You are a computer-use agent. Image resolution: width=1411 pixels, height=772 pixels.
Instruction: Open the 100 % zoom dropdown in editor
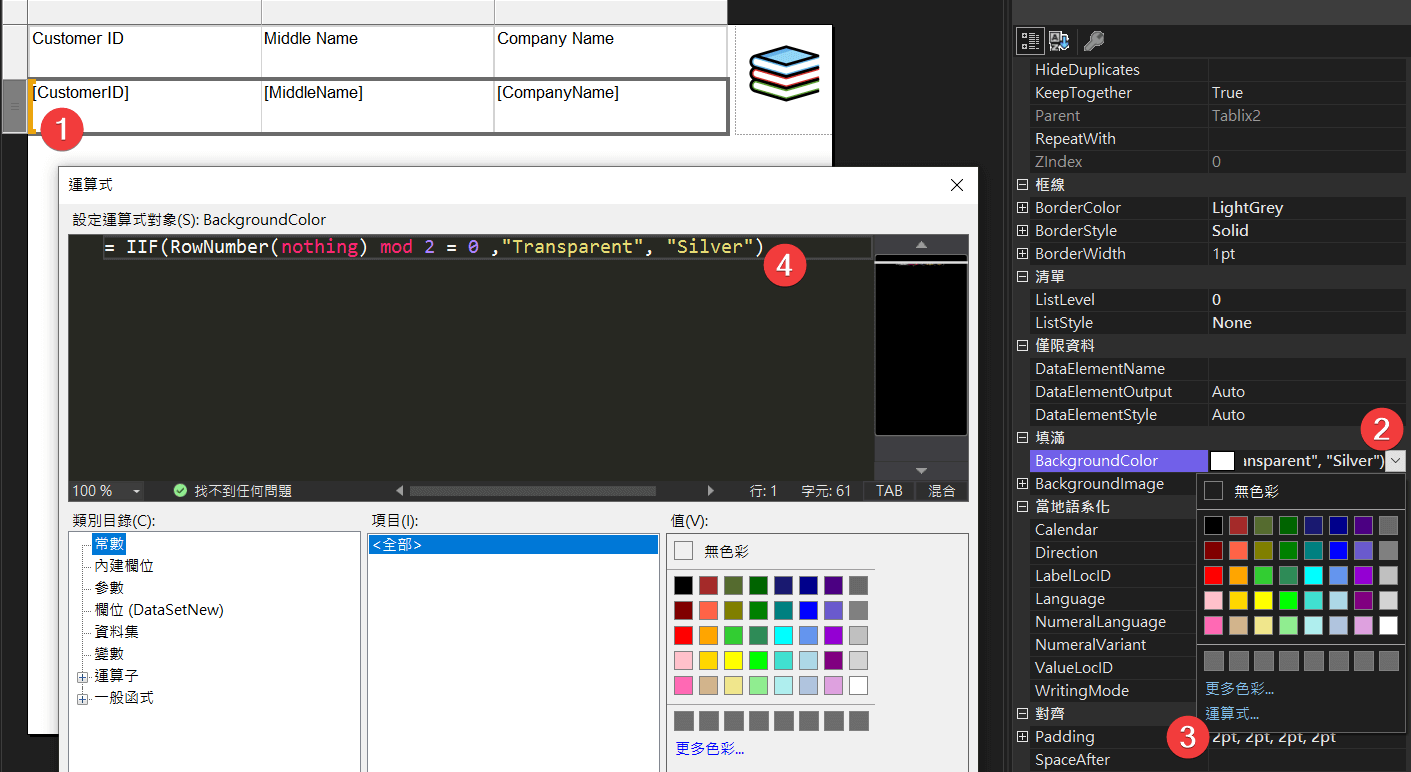tap(136, 491)
